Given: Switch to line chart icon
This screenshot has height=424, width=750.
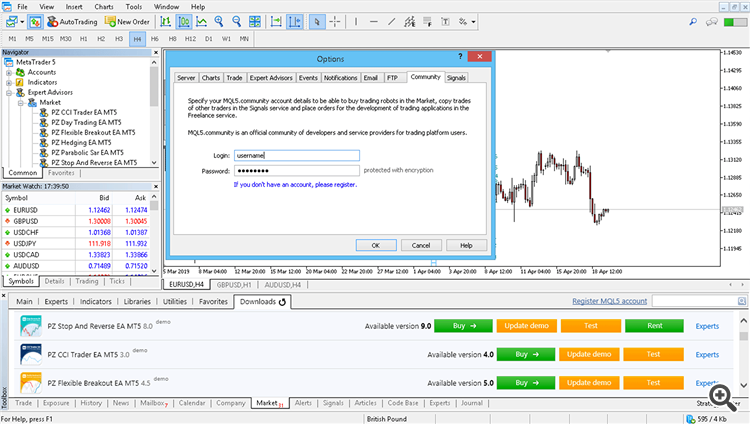Looking at the screenshot, I should click(201, 22).
